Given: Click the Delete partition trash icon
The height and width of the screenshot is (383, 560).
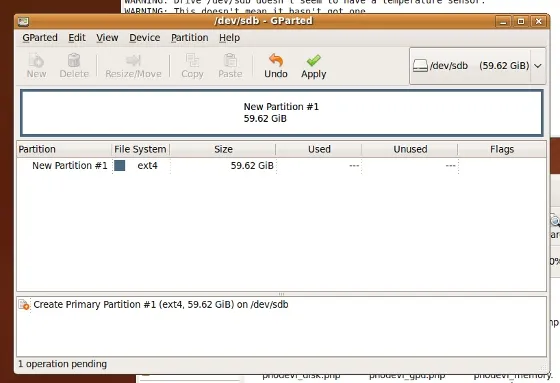Looking at the screenshot, I should click(74, 60).
